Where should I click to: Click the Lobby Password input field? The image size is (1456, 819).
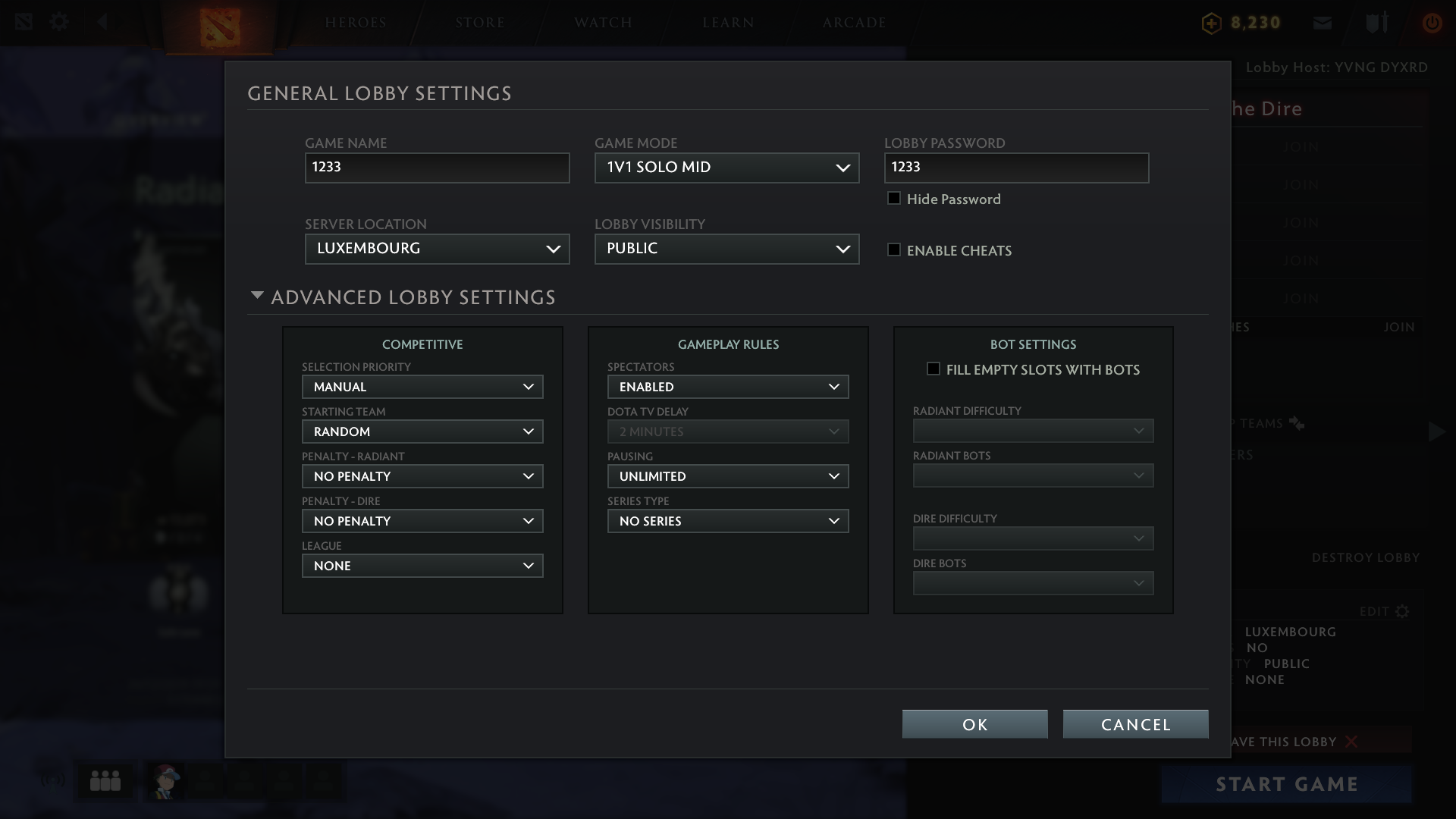click(x=1016, y=168)
